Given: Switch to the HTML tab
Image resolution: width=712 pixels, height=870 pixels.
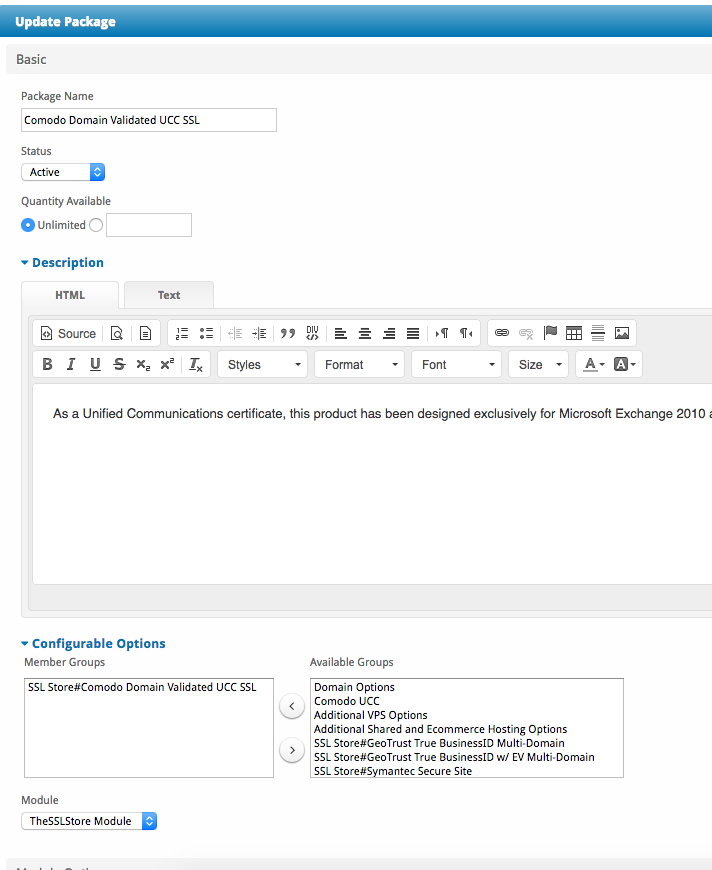Looking at the screenshot, I should pyautogui.click(x=70, y=295).
